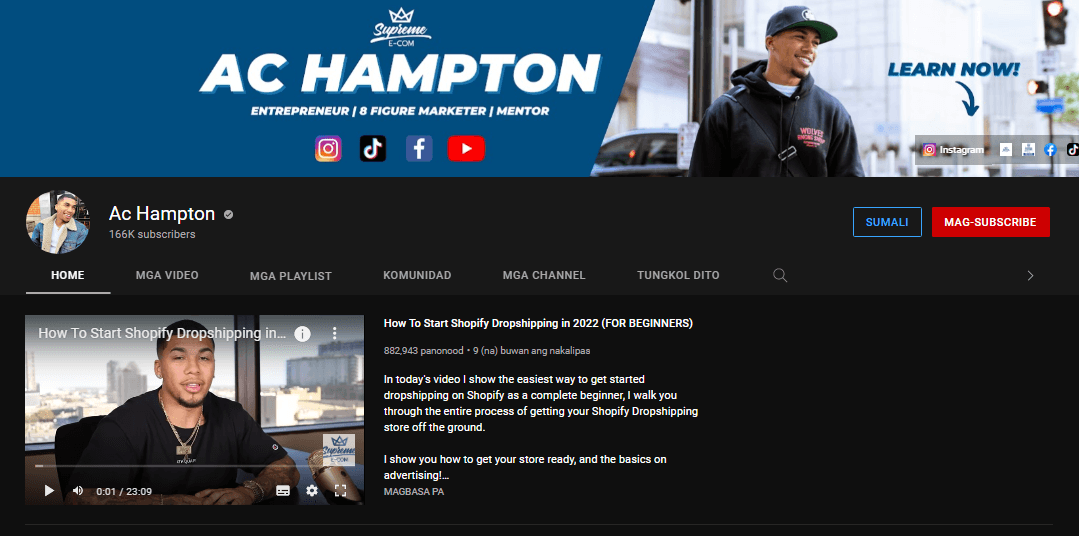Show more channel tabs with the right chevron
The width and height of the screenshot is (1079, 536).
(x=1030, y=275)
